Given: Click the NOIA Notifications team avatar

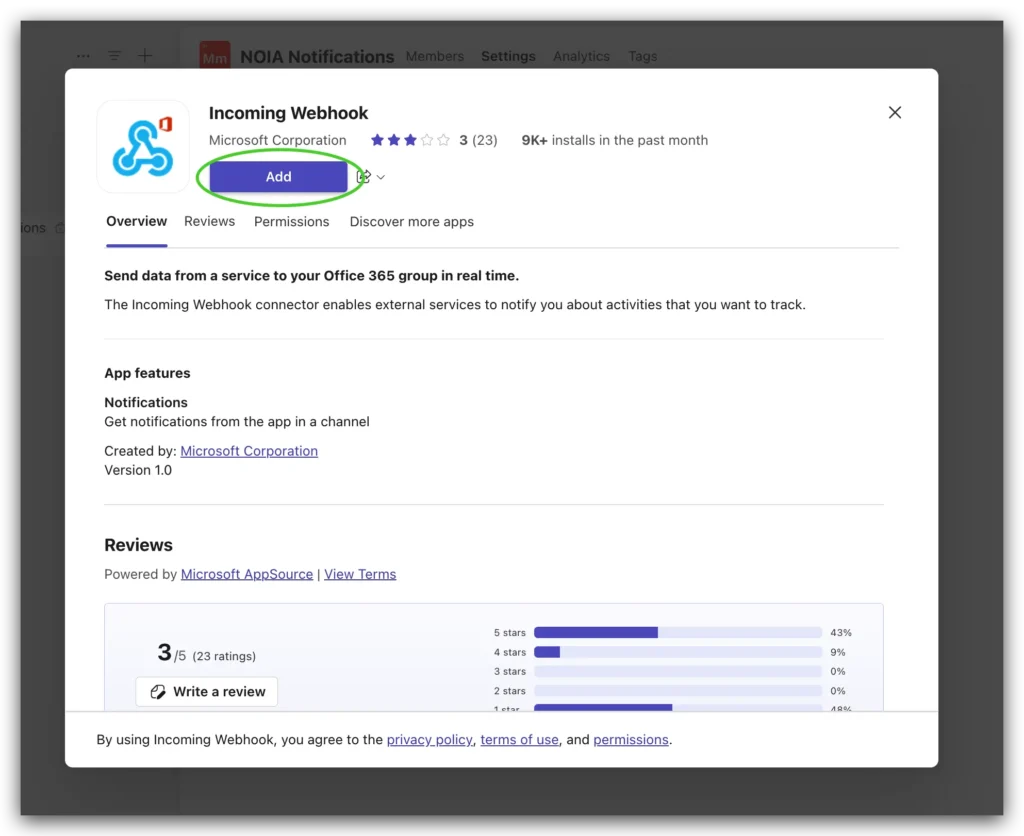Looking at the screenshot, I should click(214, 57).
